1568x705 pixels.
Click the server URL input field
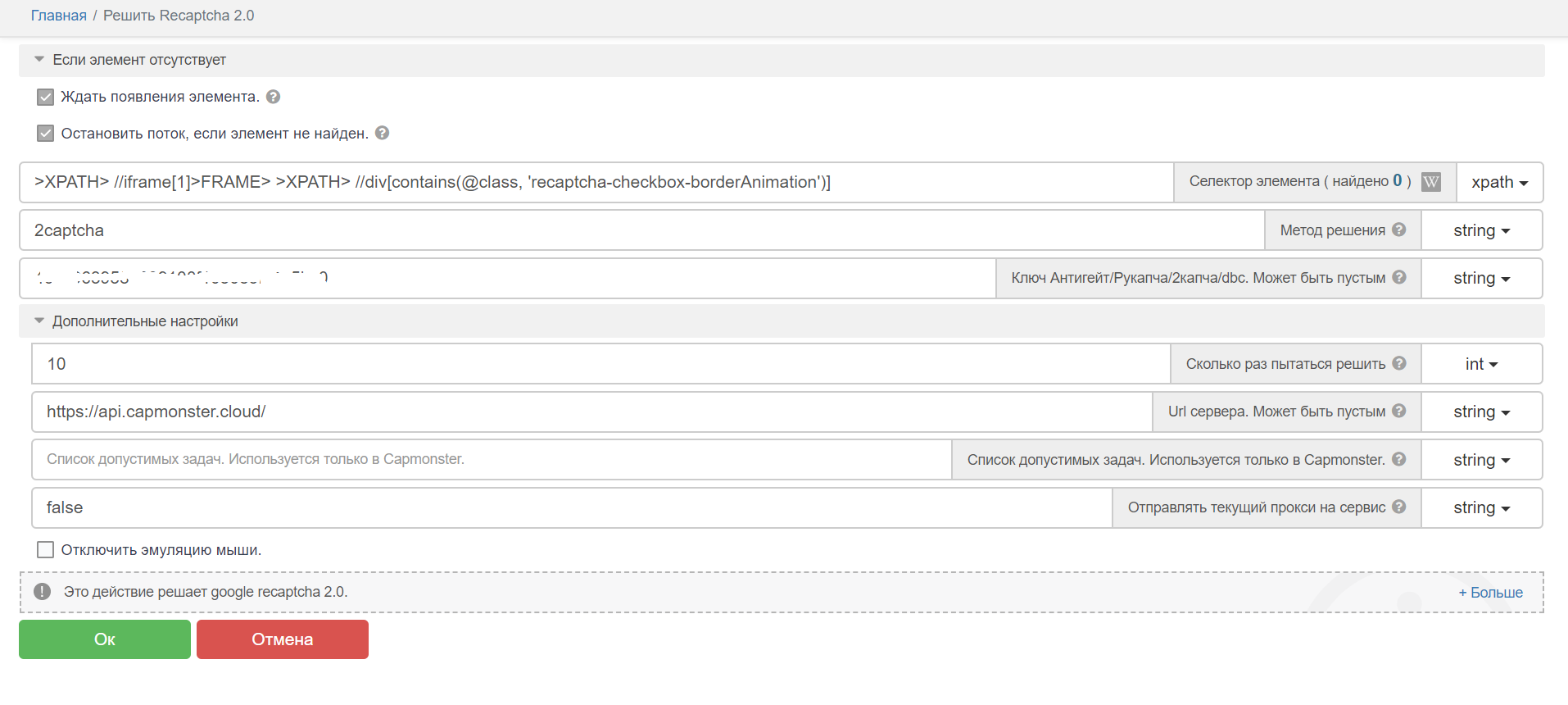(x=590, y=412)
